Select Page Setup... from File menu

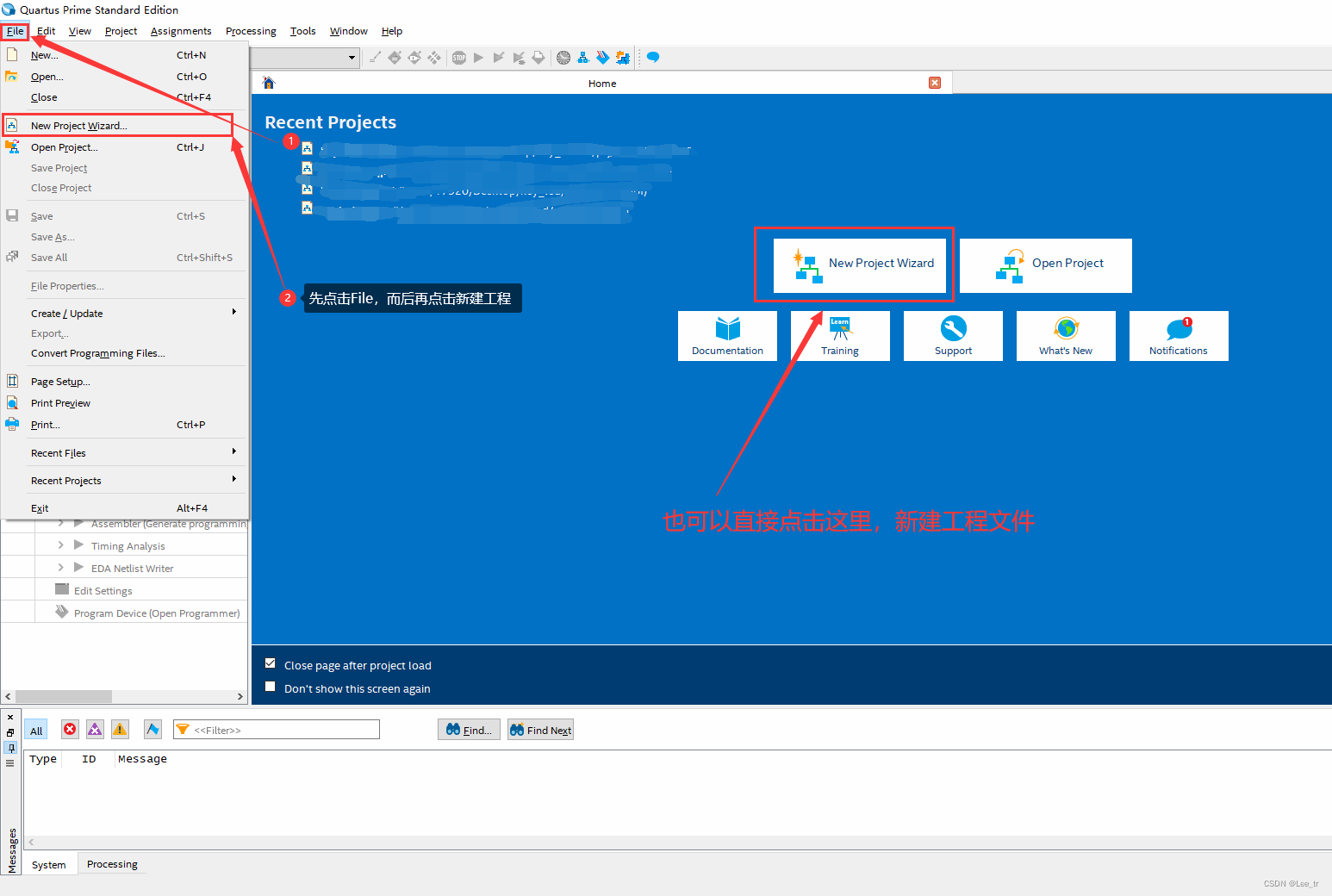(x=125, y=382)
